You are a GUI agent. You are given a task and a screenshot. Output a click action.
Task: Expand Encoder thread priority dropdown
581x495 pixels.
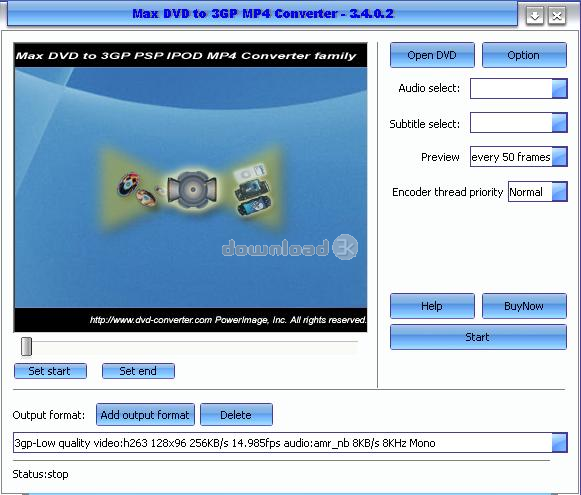tap(559, 192)
